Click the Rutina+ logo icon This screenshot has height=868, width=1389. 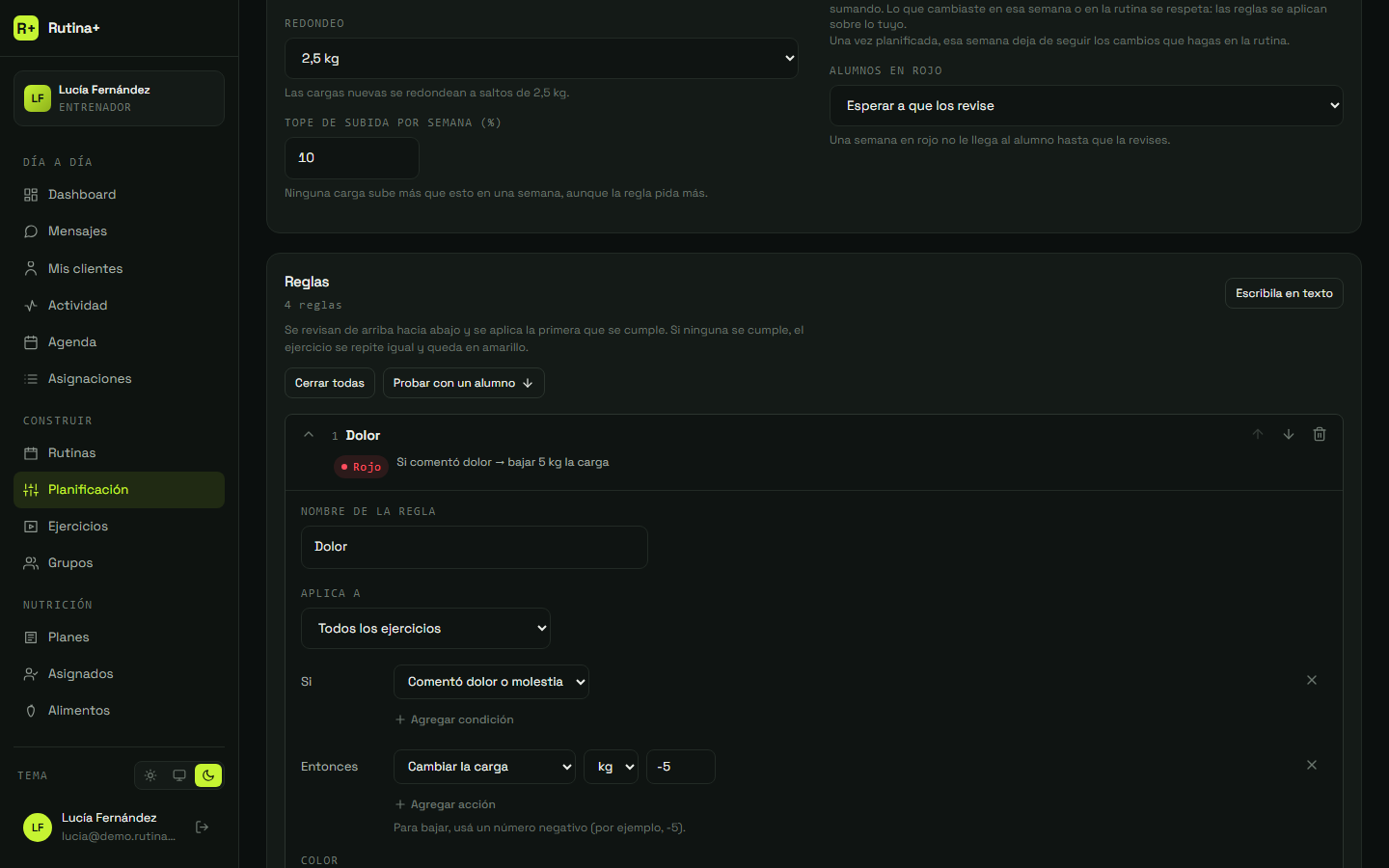coord(26,28)
